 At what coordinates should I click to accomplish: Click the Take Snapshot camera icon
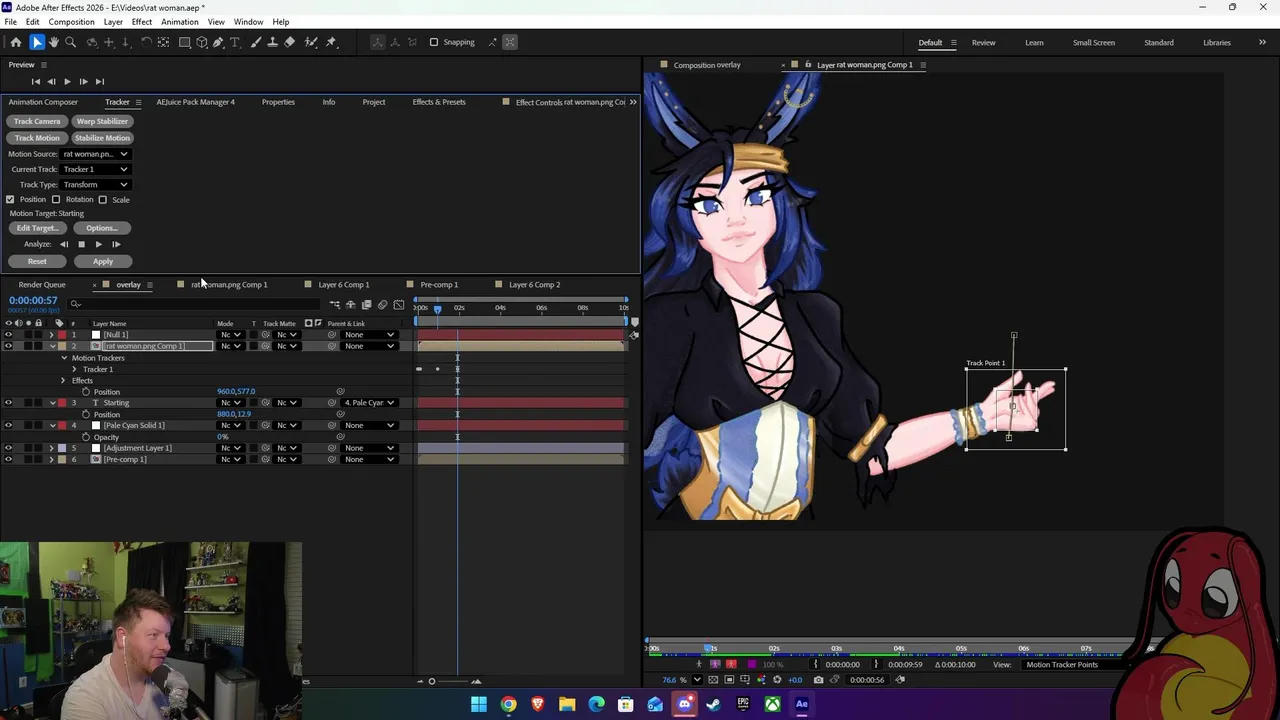[818, 680]
